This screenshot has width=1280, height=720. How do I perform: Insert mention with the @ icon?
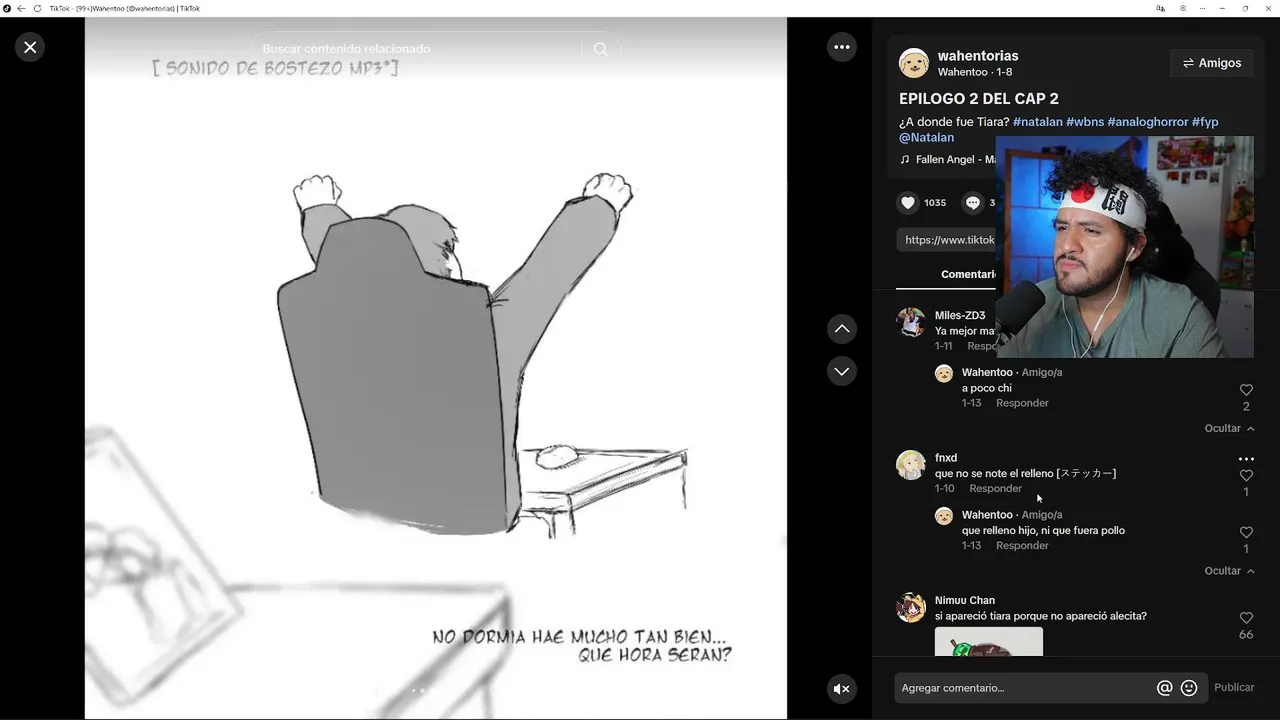click(x=1164, y=688)
